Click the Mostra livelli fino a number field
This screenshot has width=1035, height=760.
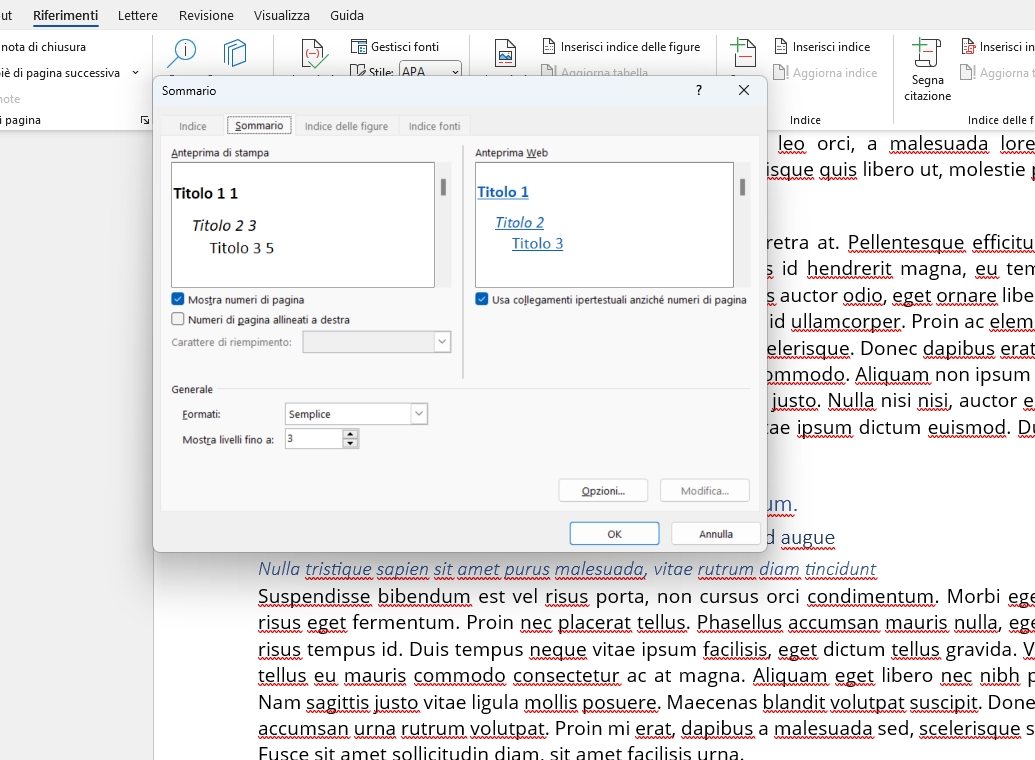tap(313, 439)
